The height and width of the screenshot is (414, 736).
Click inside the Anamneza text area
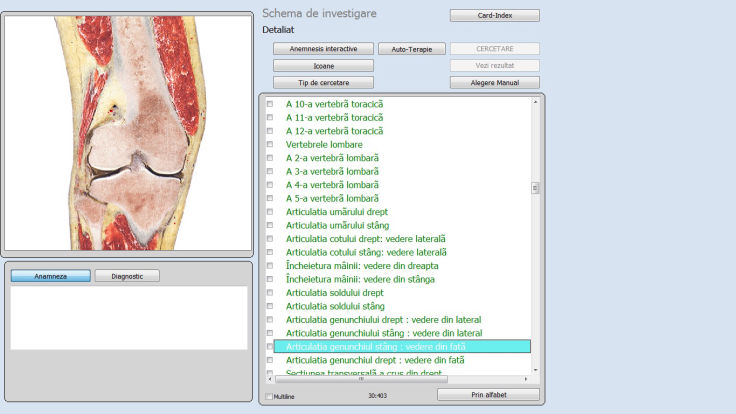click(x=128, y=318)
